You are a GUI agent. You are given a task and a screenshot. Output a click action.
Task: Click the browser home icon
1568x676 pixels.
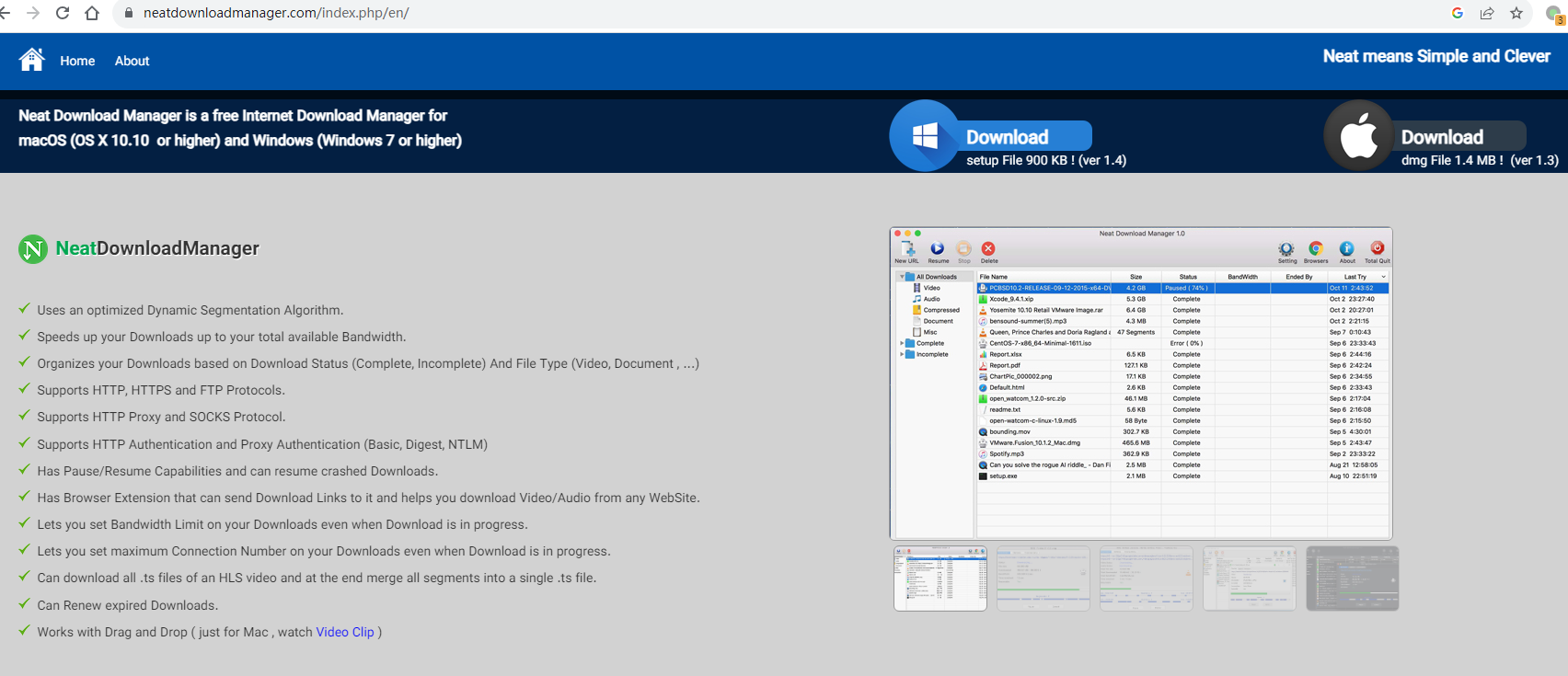(92, 13)
